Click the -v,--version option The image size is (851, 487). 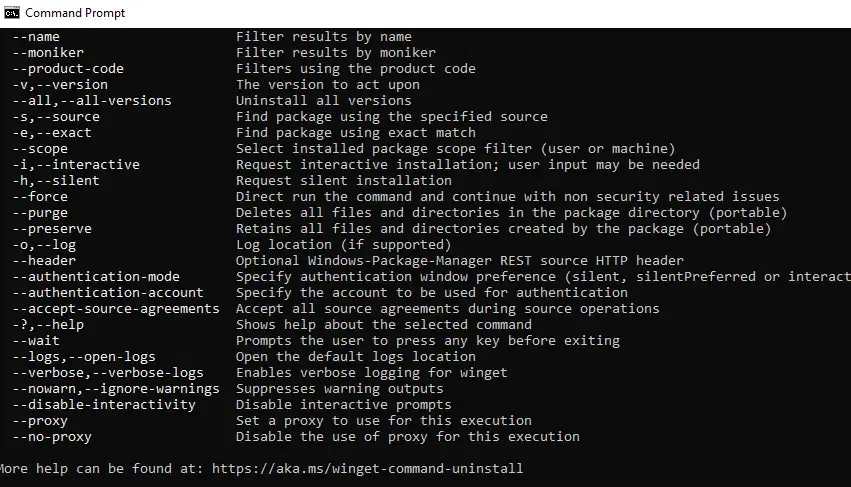(x=60, y=85)
